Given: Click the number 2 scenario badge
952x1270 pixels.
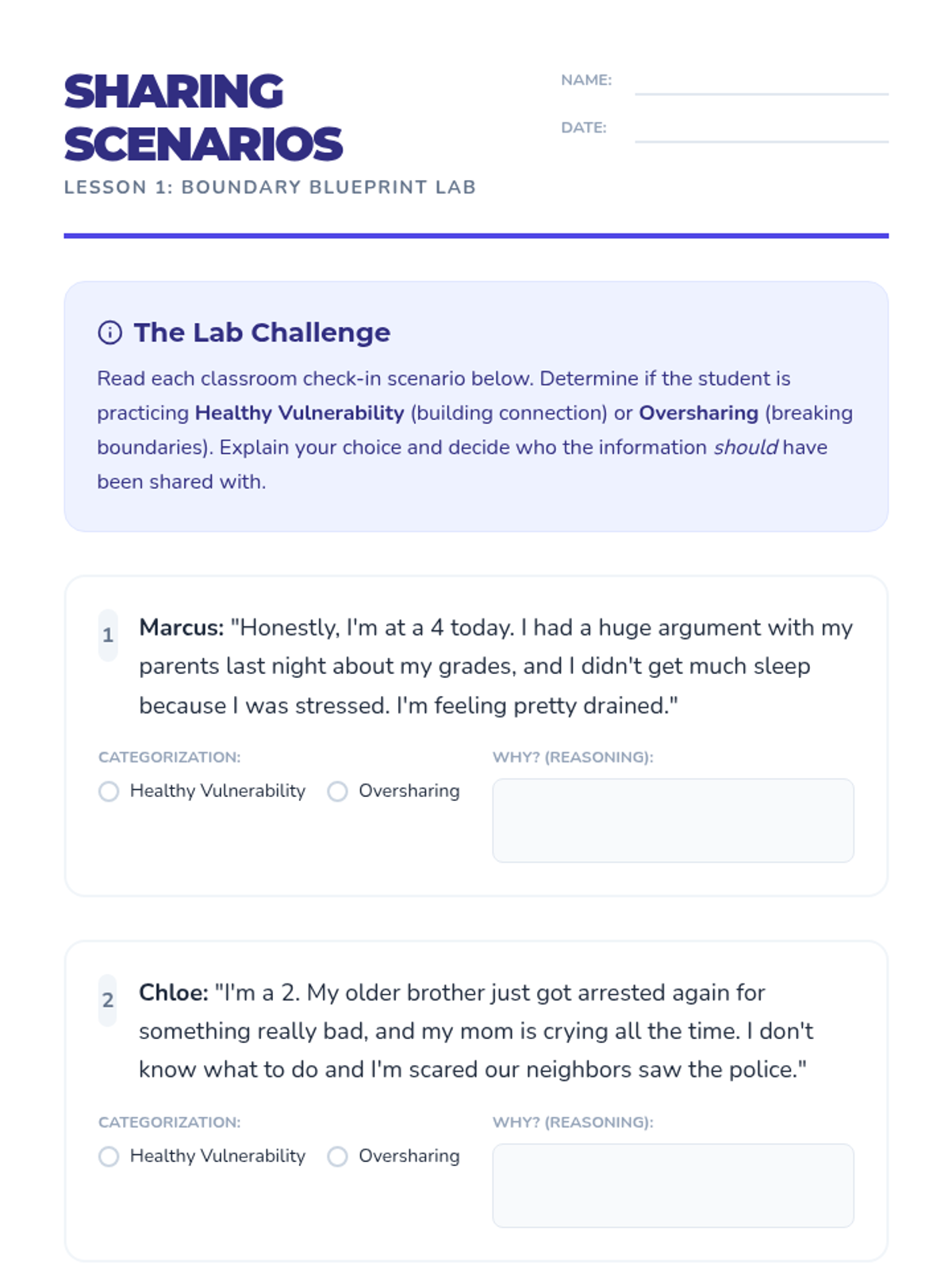Looking at the screenshot, I should click(x=108, y=1000).
